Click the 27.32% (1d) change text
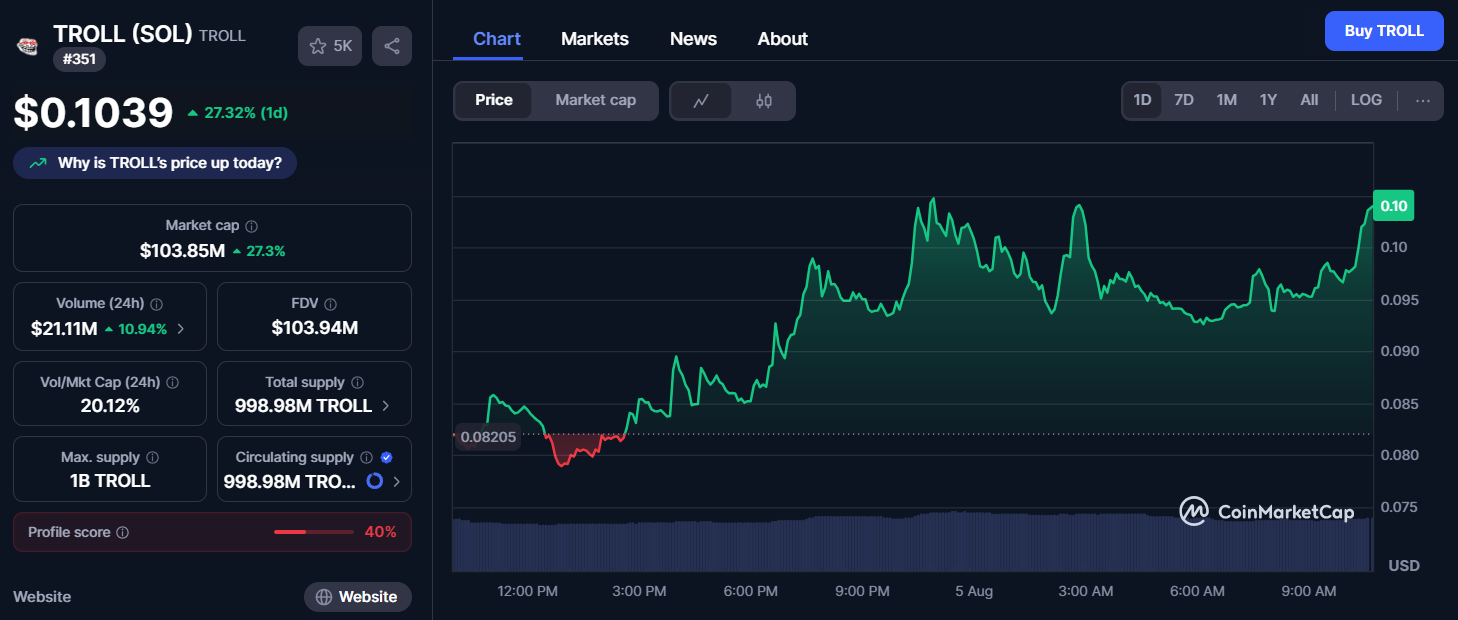 pos(246,113)
